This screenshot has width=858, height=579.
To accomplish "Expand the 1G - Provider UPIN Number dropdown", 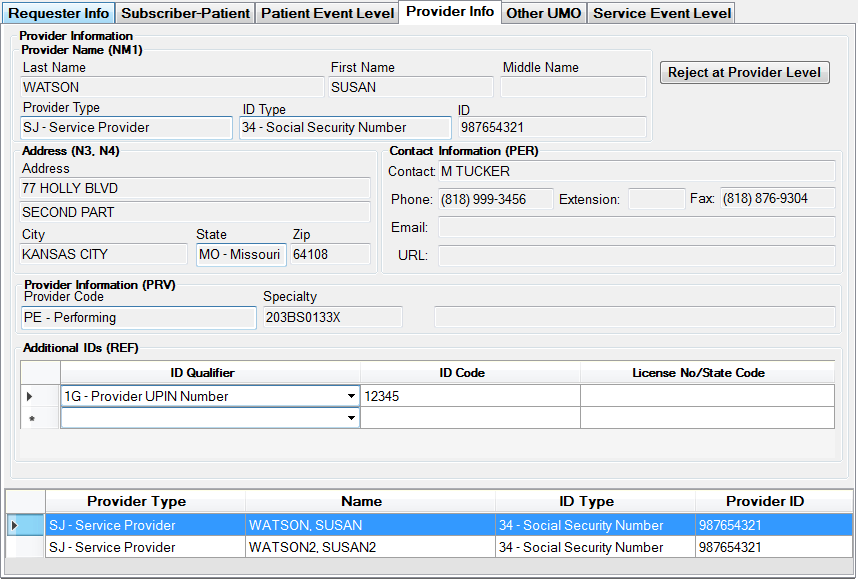I will [x=351, y=396].
